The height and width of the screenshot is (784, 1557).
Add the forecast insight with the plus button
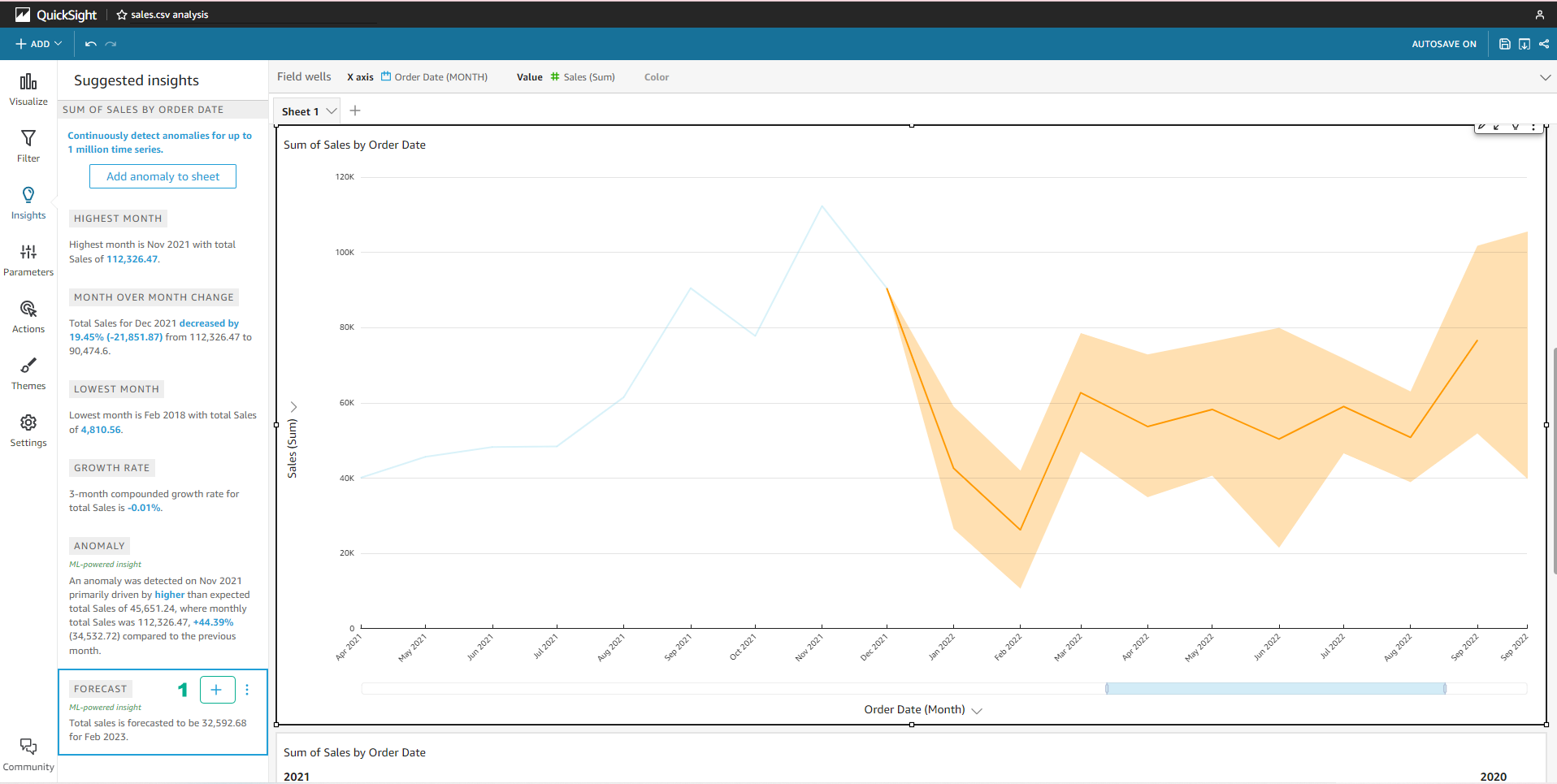click(x=217, y=690)
